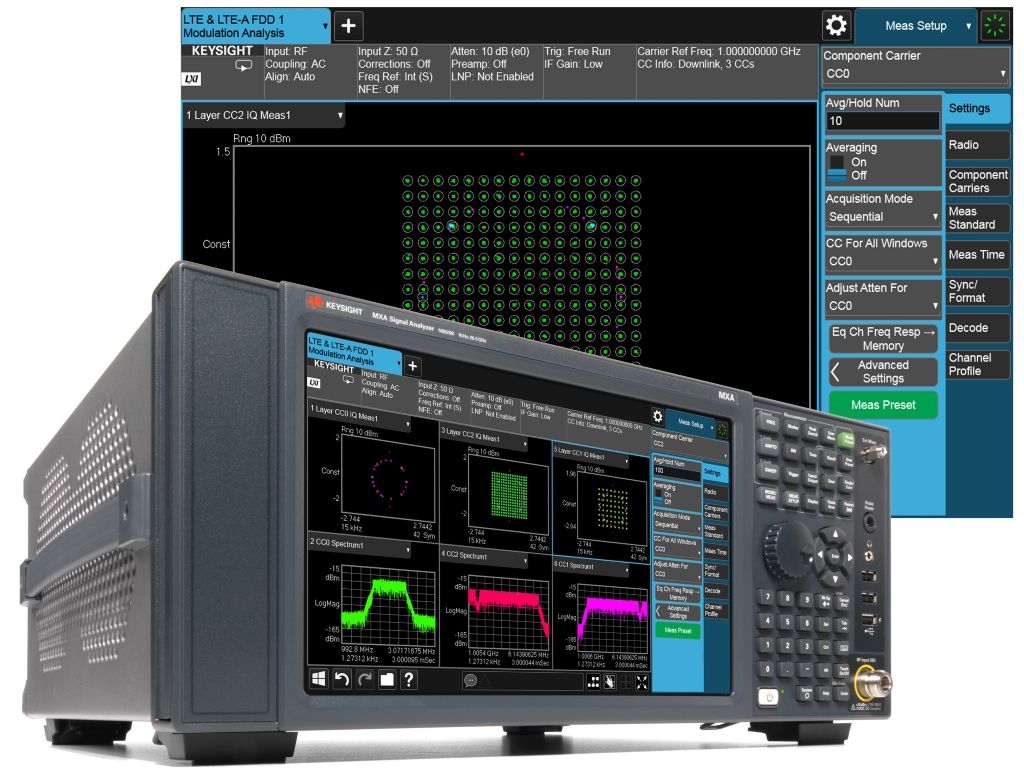Click the green spinner icon in enlarged screenshot

[995, 25]
